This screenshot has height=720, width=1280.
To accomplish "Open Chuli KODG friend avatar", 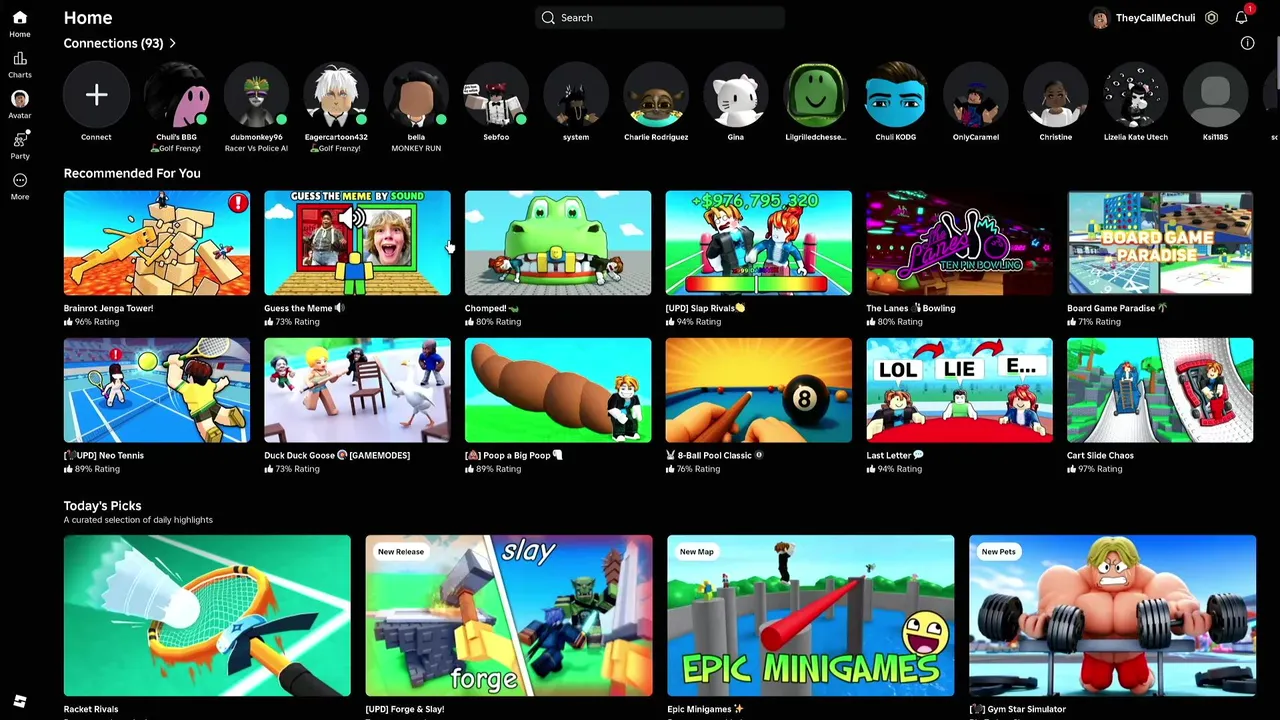I will [896, 95].
